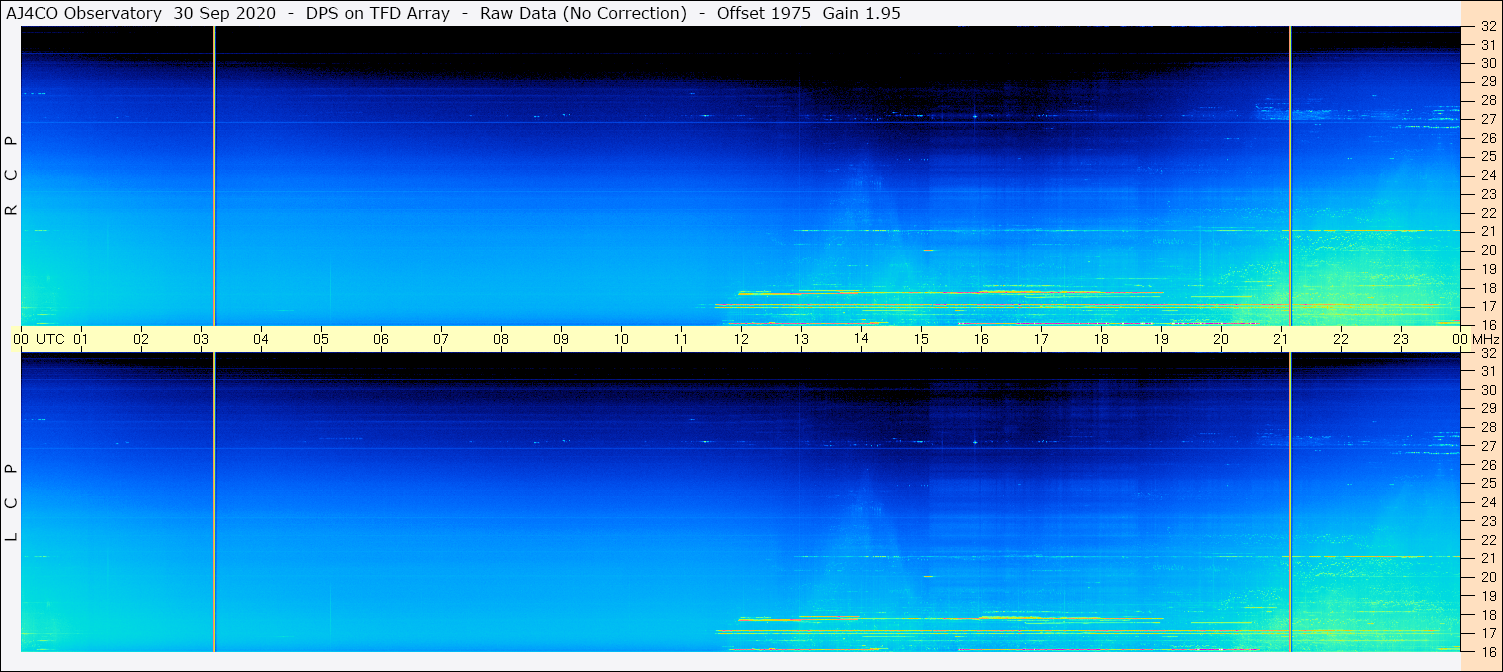Click the 04 hour tick label
This screenshot has width=1503, height=672.
[261, 339]
